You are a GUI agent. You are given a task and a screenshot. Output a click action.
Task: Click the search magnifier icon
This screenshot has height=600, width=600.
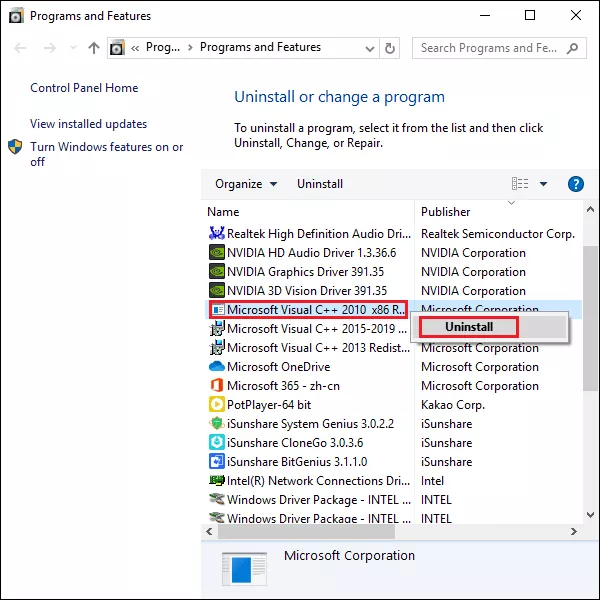572,48
